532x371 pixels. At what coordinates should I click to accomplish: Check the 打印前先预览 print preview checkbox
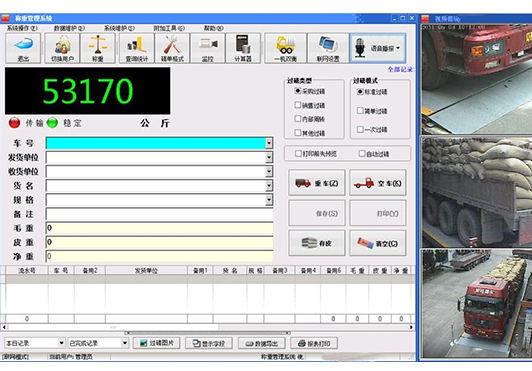point(298,154)
